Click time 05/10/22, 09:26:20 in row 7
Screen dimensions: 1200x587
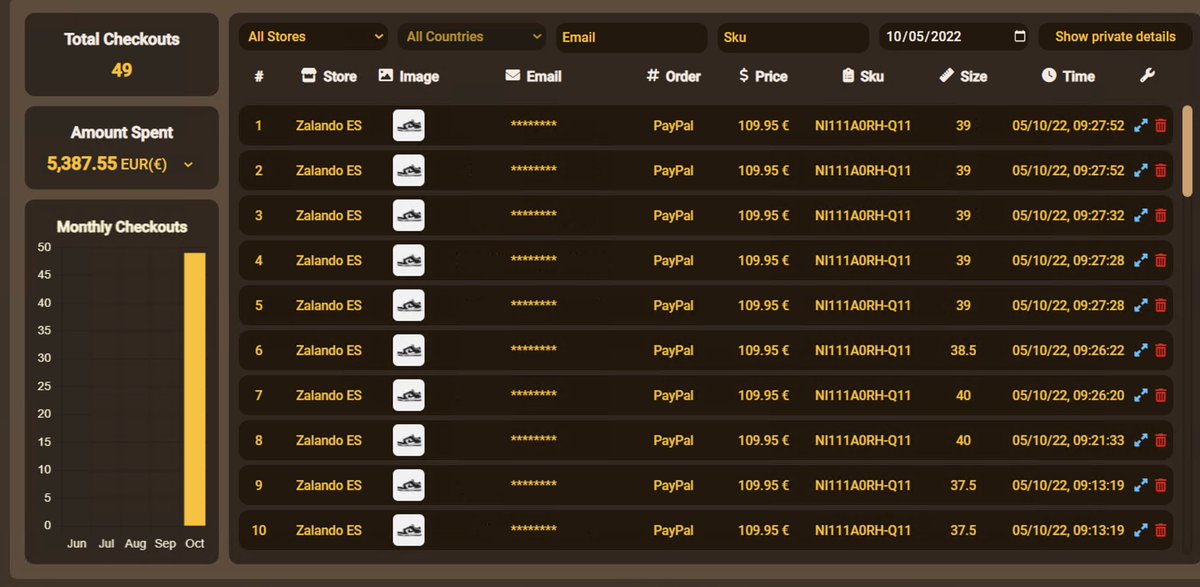[x=1068, y=396]
